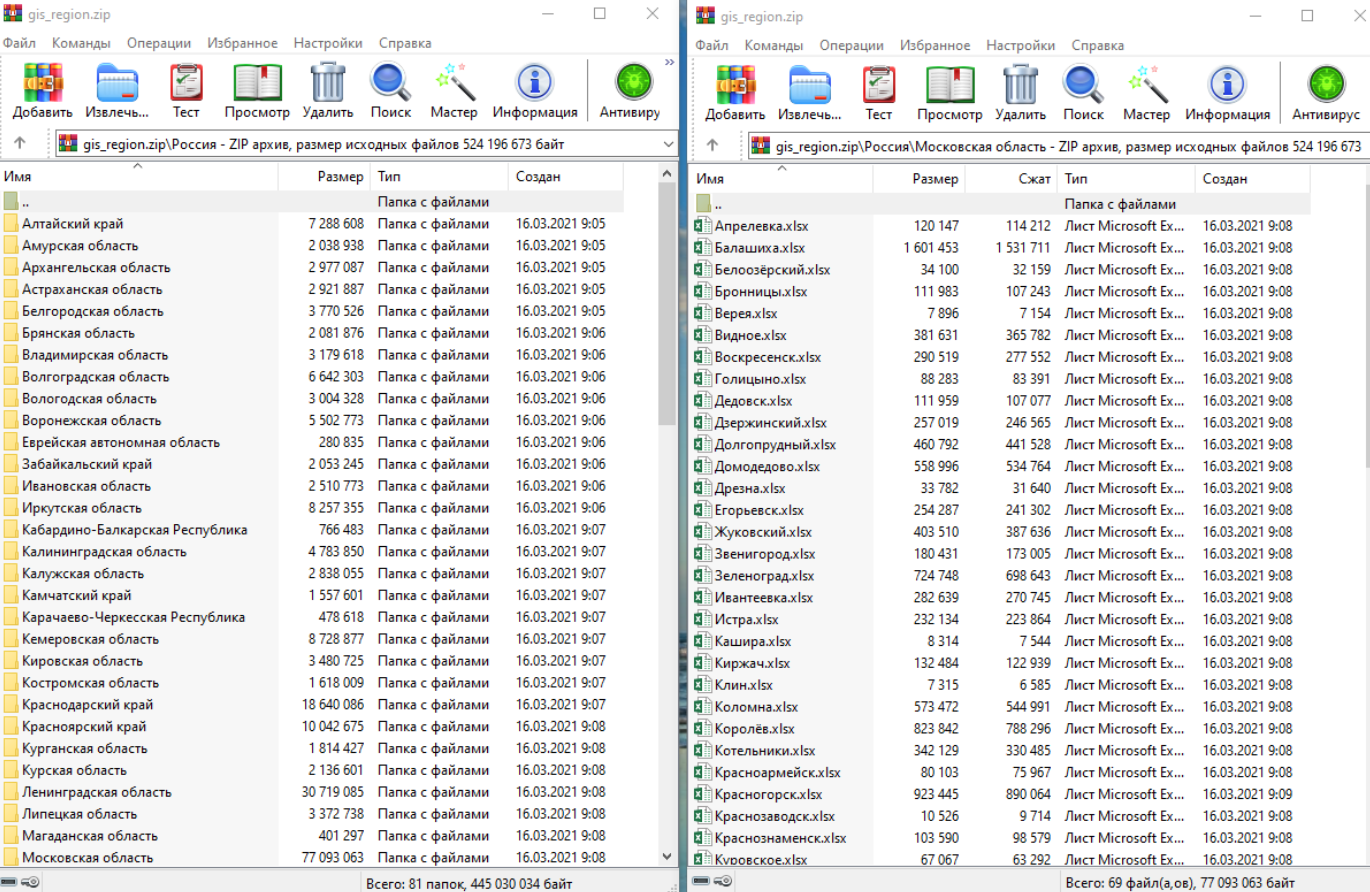Click Просмотр icon in right window
Image resolution: width=1370 pixels, height=892 pixels.
pyautogui.click(x=950, y=83)
